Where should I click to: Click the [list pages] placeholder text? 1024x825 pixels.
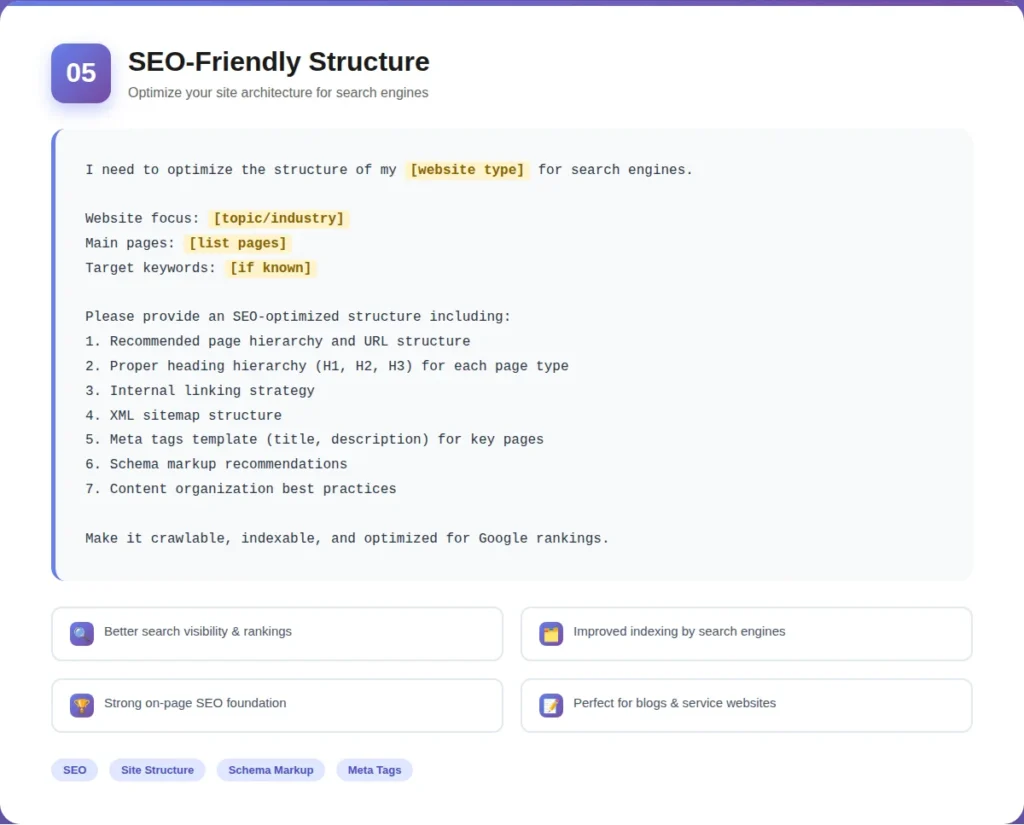point(237,242)
